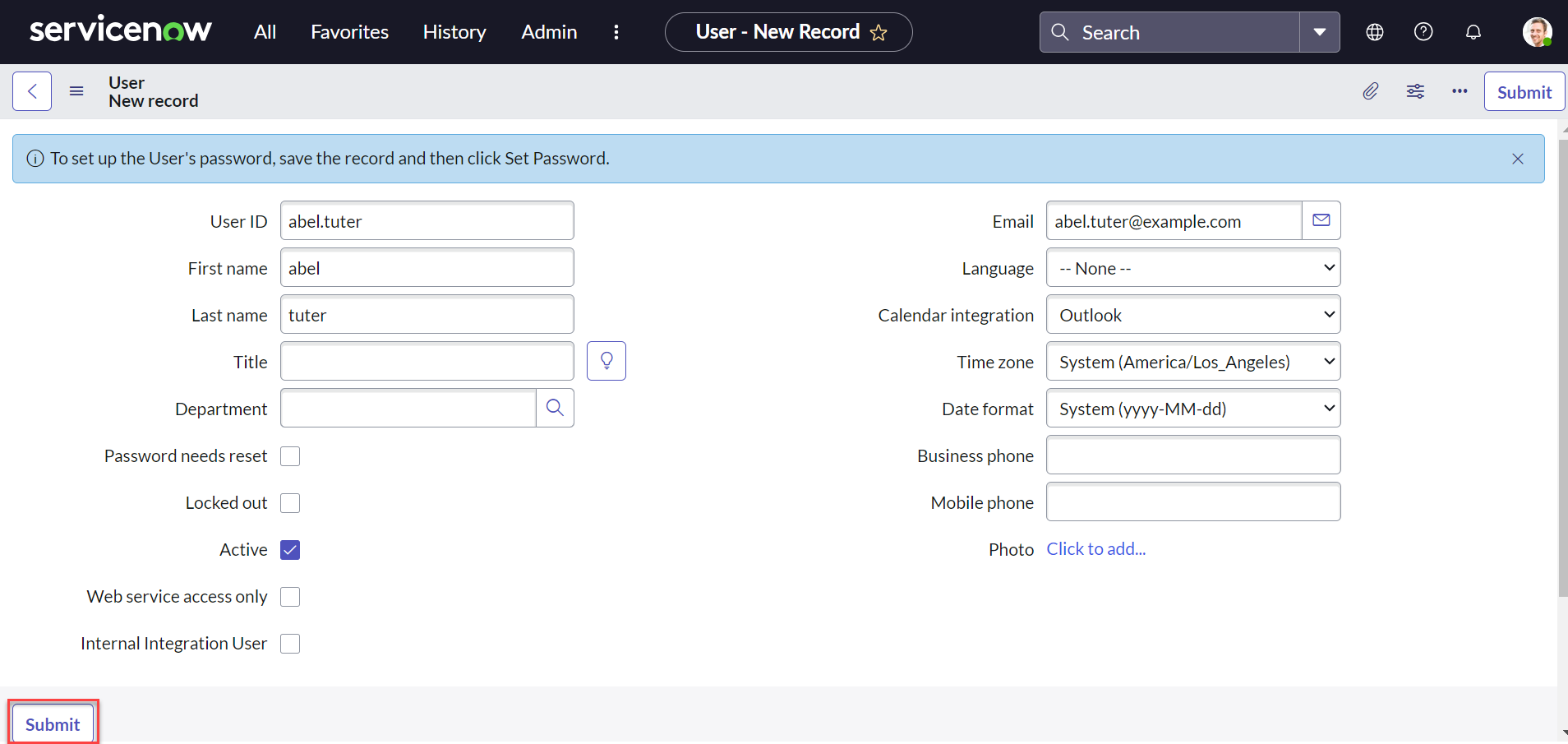Open the form context hamburger menu
Image resolution: width=1568 pixels, height=744 pixels.
click(76, 90)
